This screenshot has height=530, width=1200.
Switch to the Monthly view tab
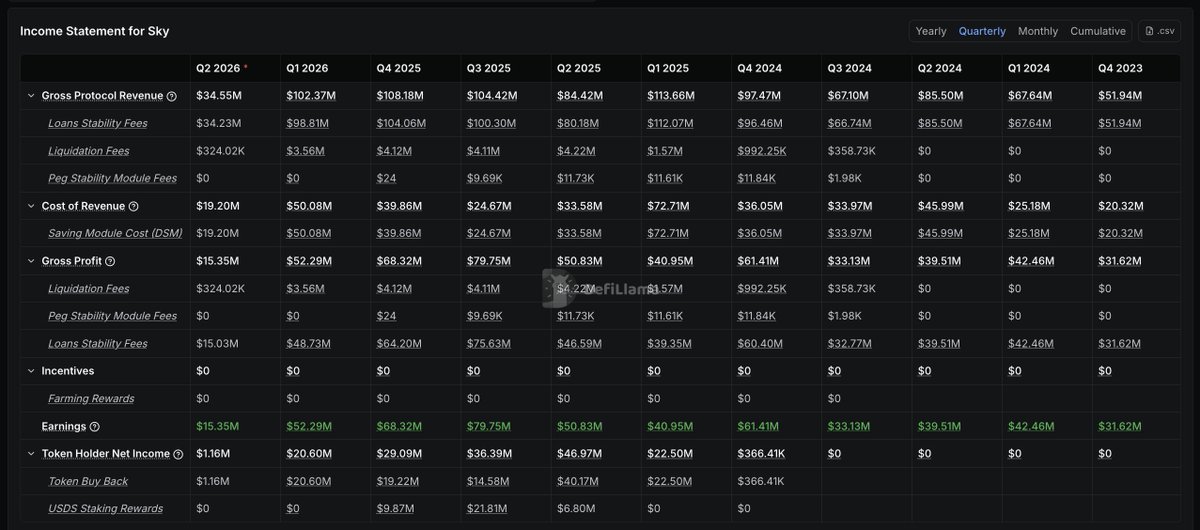(1037, 31)
